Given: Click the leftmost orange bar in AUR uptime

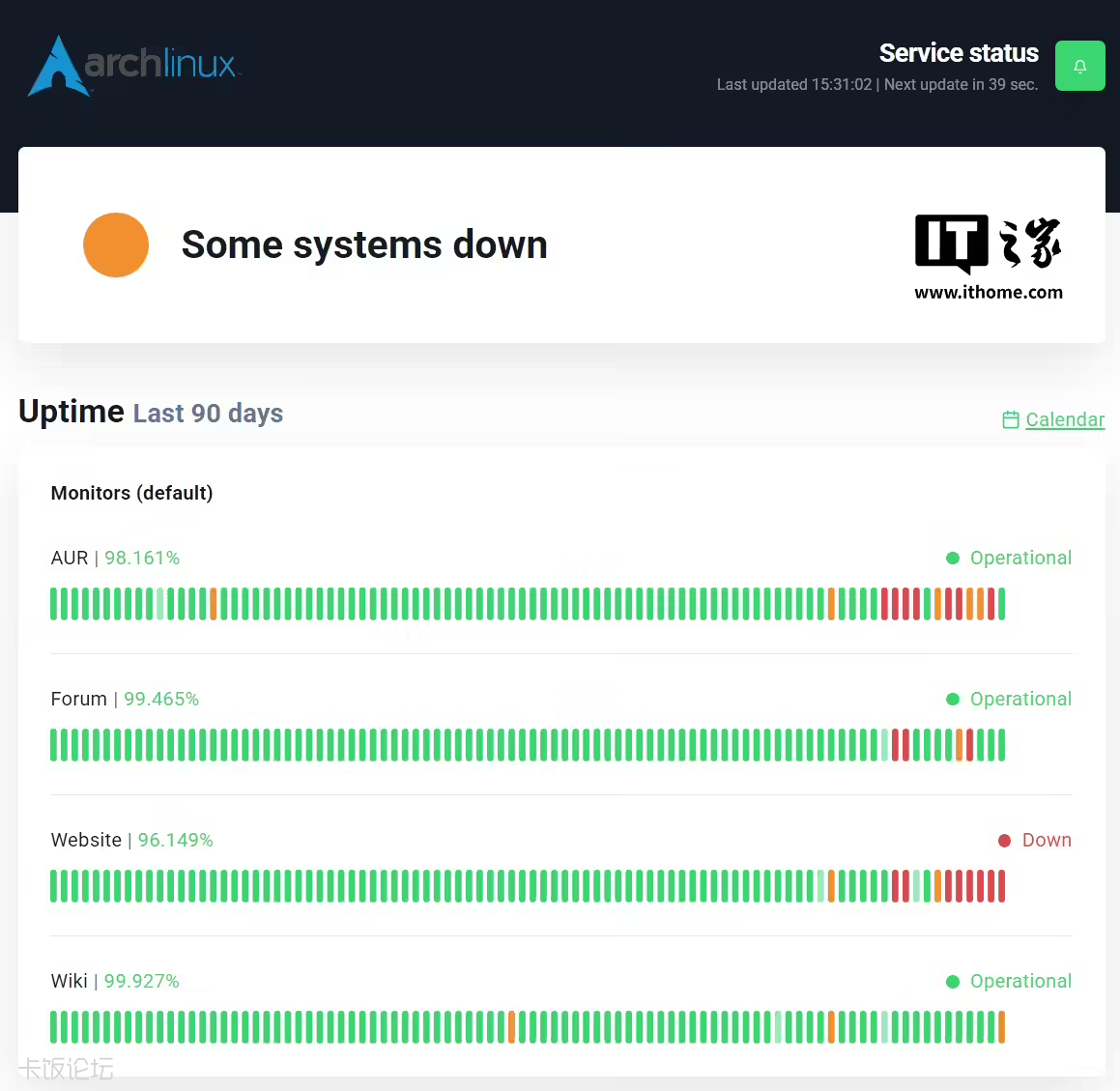Looking at the screenshot, I should click(x=213, y=604).
